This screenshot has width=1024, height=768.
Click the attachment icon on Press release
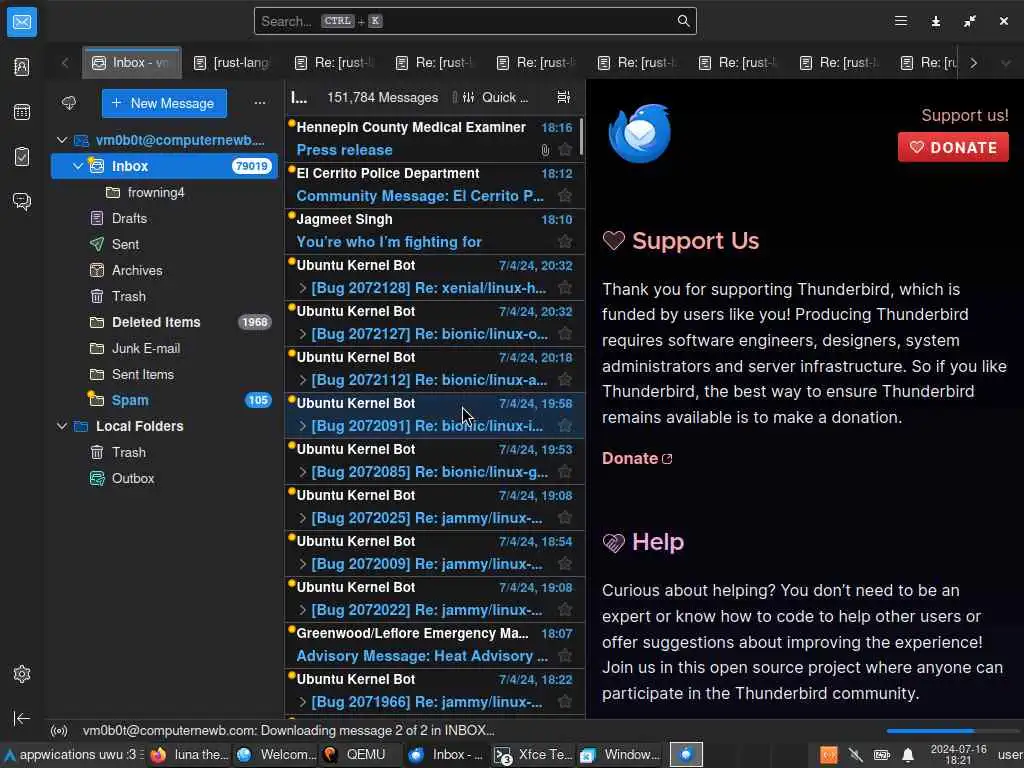pyautogui.click(x=545, y=150)
